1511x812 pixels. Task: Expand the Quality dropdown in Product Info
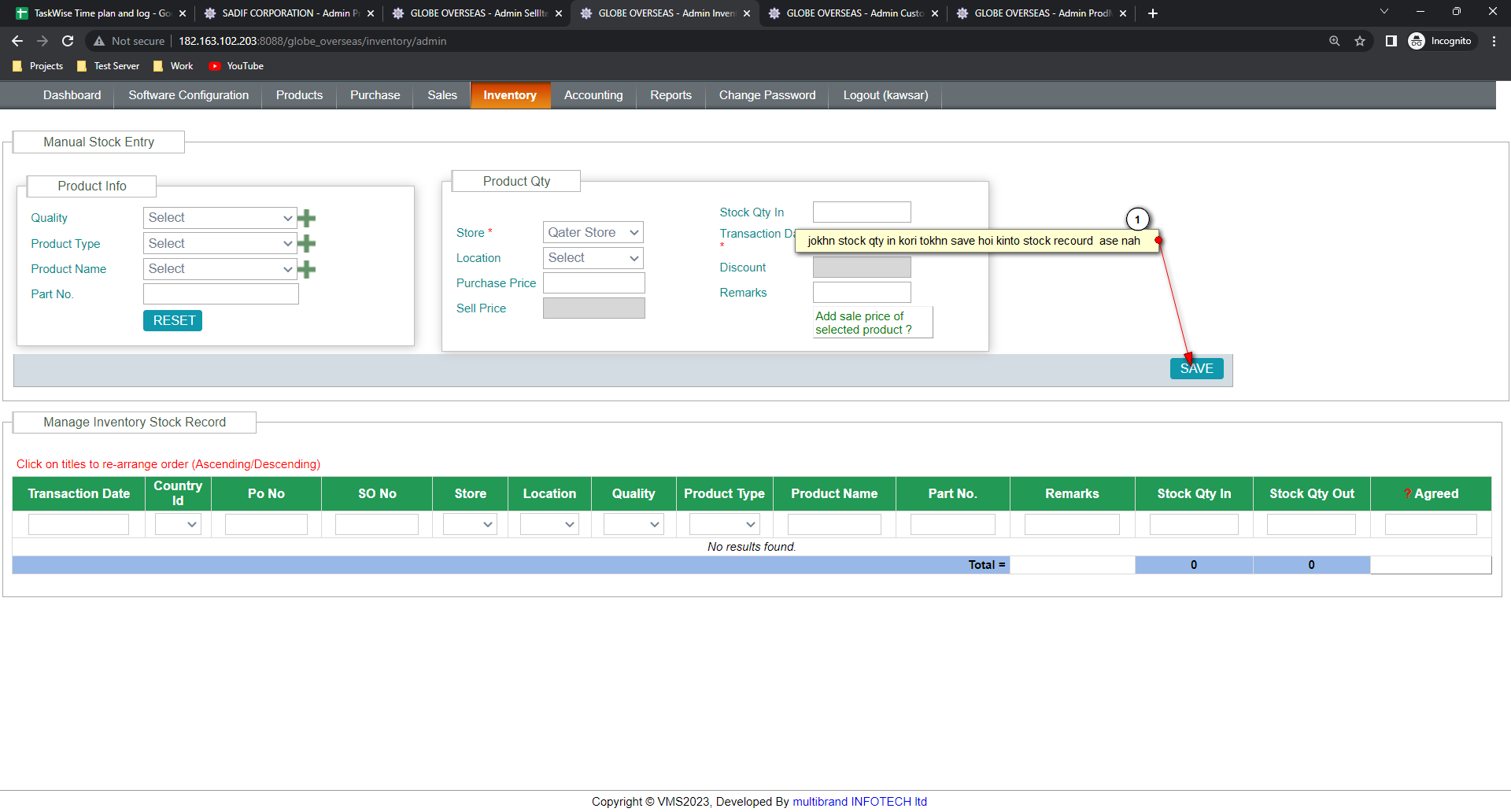pos(220,218)
